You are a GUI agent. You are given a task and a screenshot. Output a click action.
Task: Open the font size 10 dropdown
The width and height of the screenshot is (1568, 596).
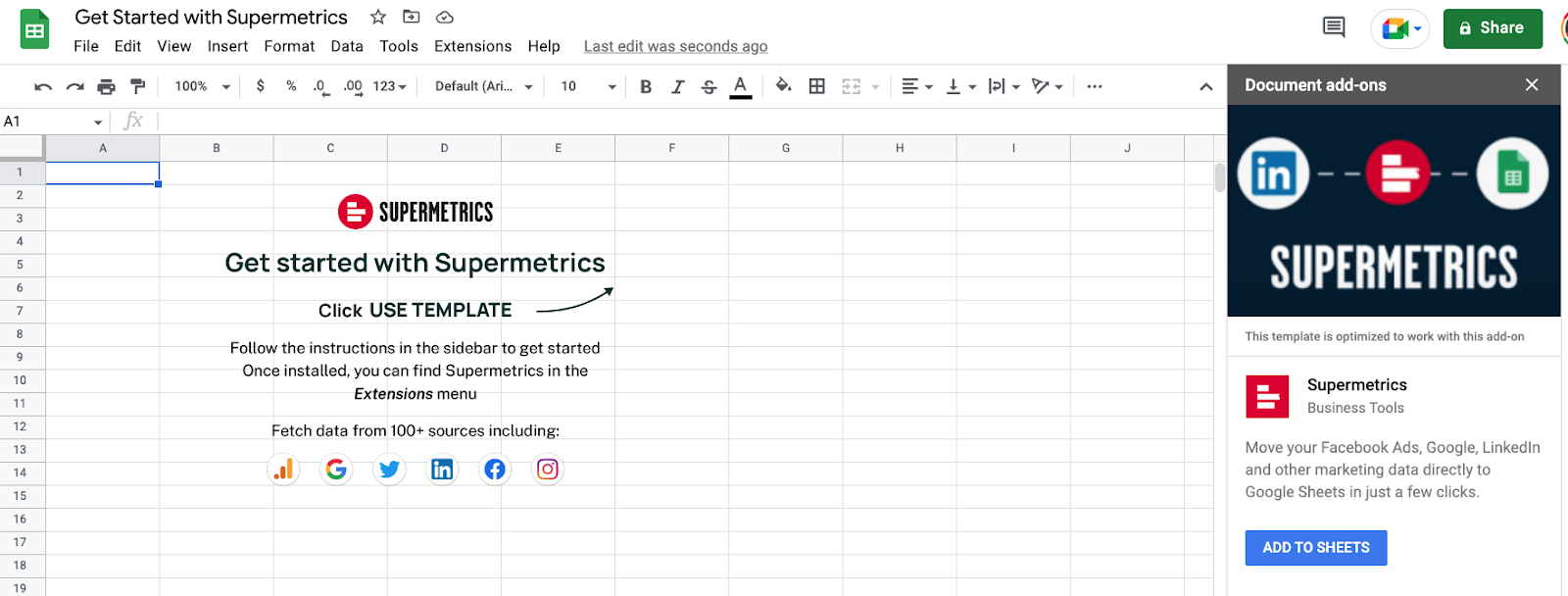click(x=588, y=86)
